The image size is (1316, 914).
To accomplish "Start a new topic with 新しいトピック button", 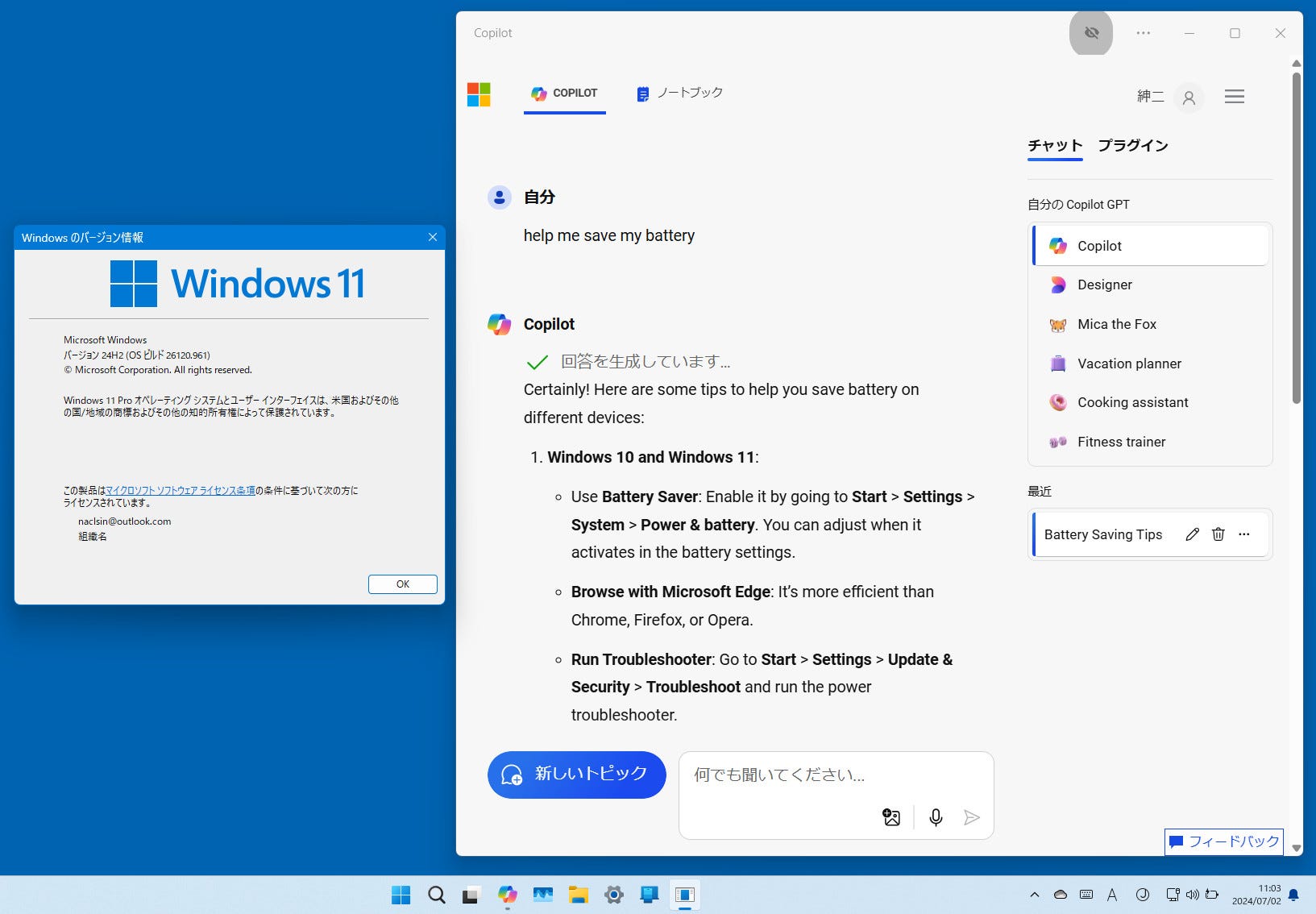I will (x=577, y=775).
